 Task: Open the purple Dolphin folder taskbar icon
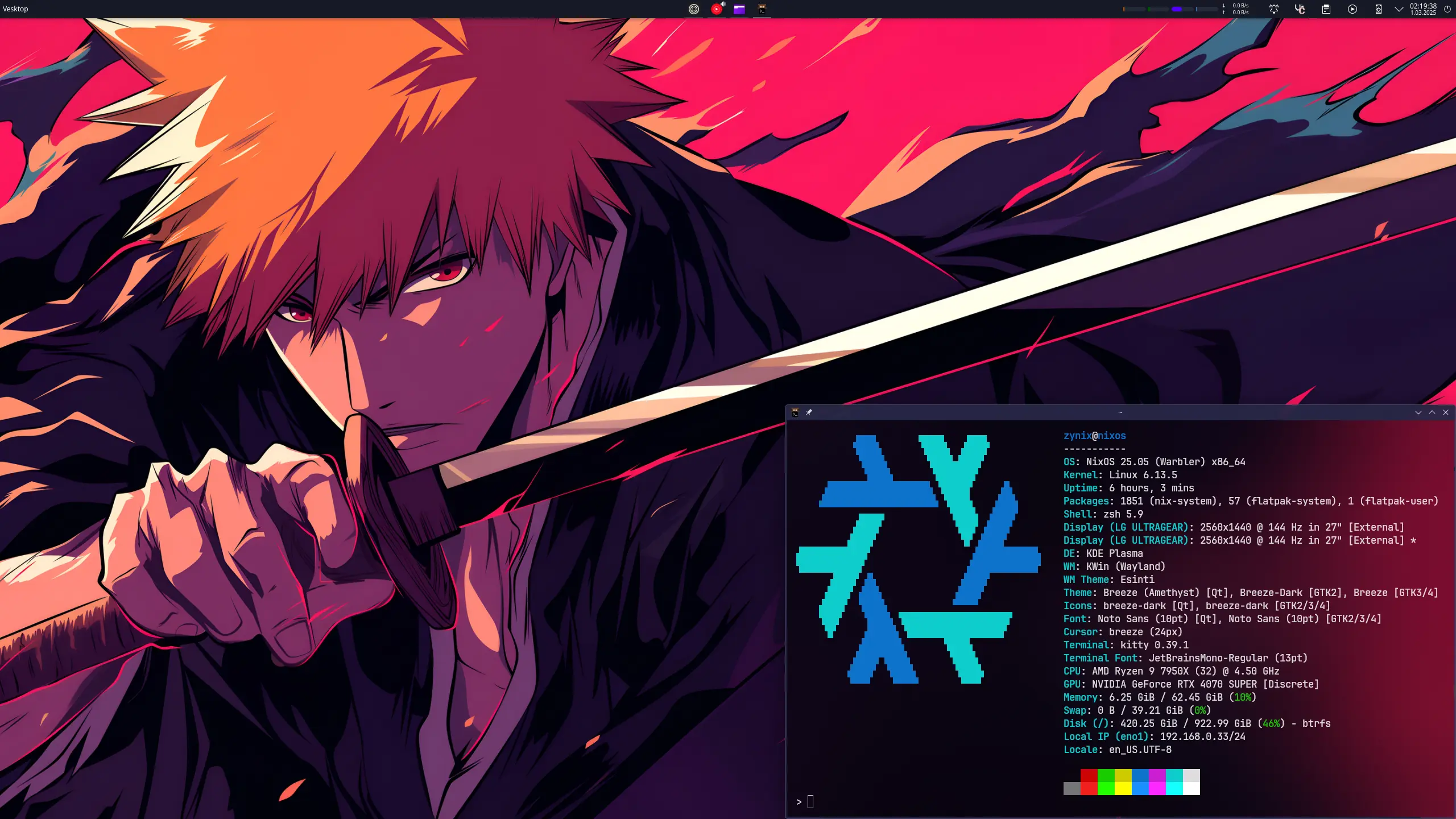739,9
